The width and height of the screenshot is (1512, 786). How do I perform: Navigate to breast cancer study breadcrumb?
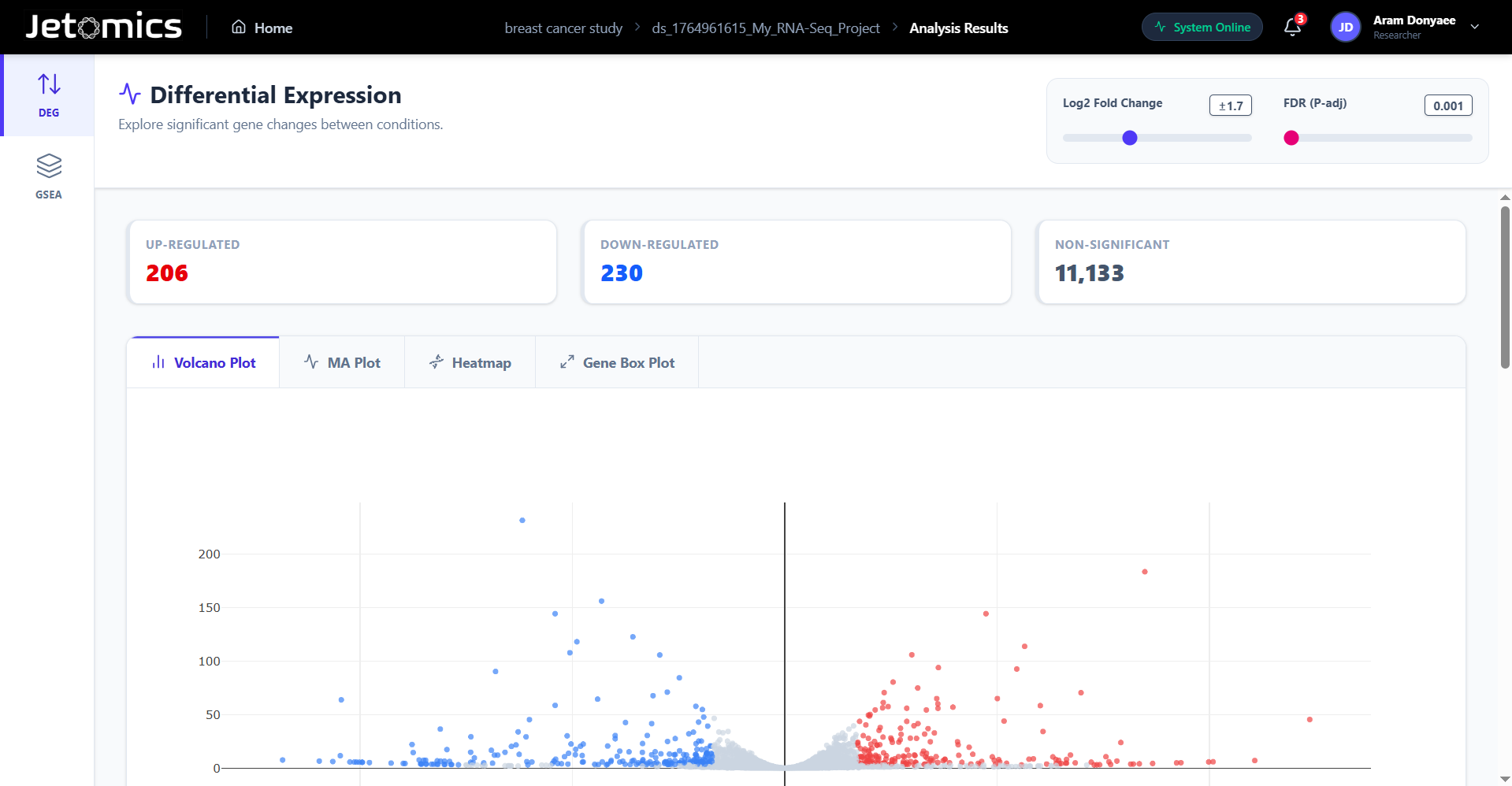click(563, 28)
